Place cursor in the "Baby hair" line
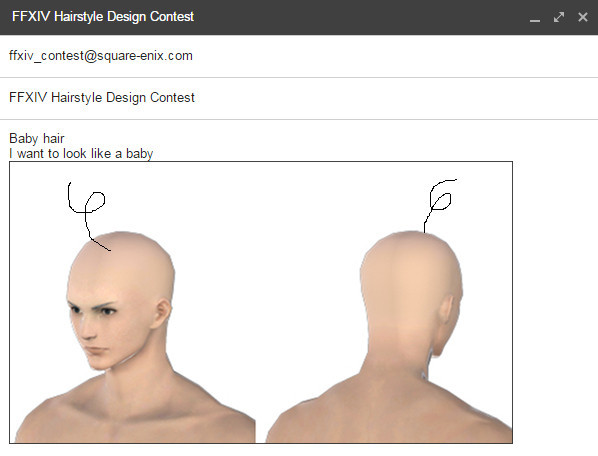Image resolution: width=598 pixels, height=456 pixels. (37, 138)
